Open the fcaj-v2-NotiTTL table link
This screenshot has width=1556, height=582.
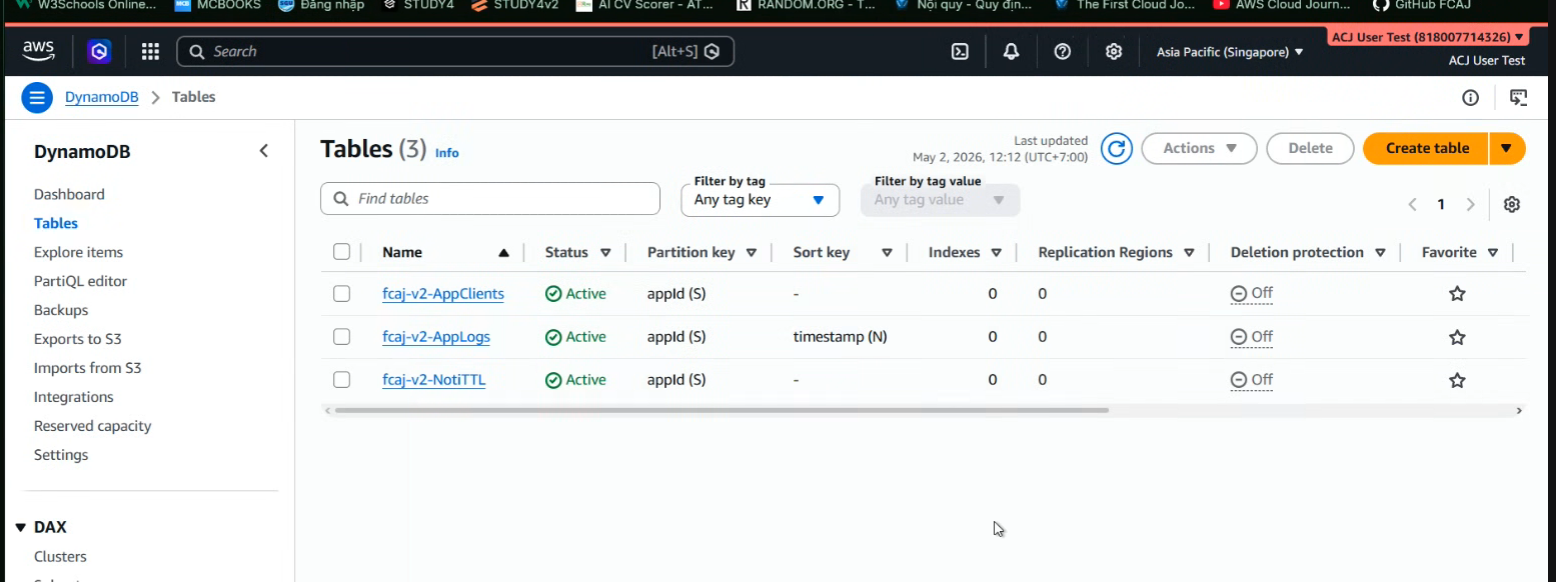[434, 380]
